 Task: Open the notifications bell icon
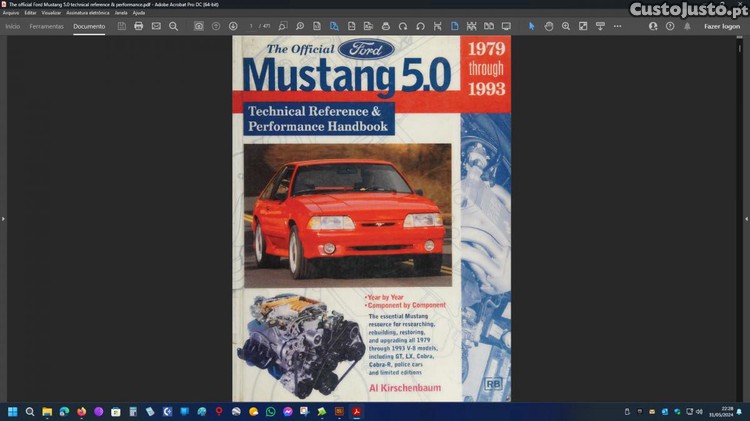(x=687, y=26)
